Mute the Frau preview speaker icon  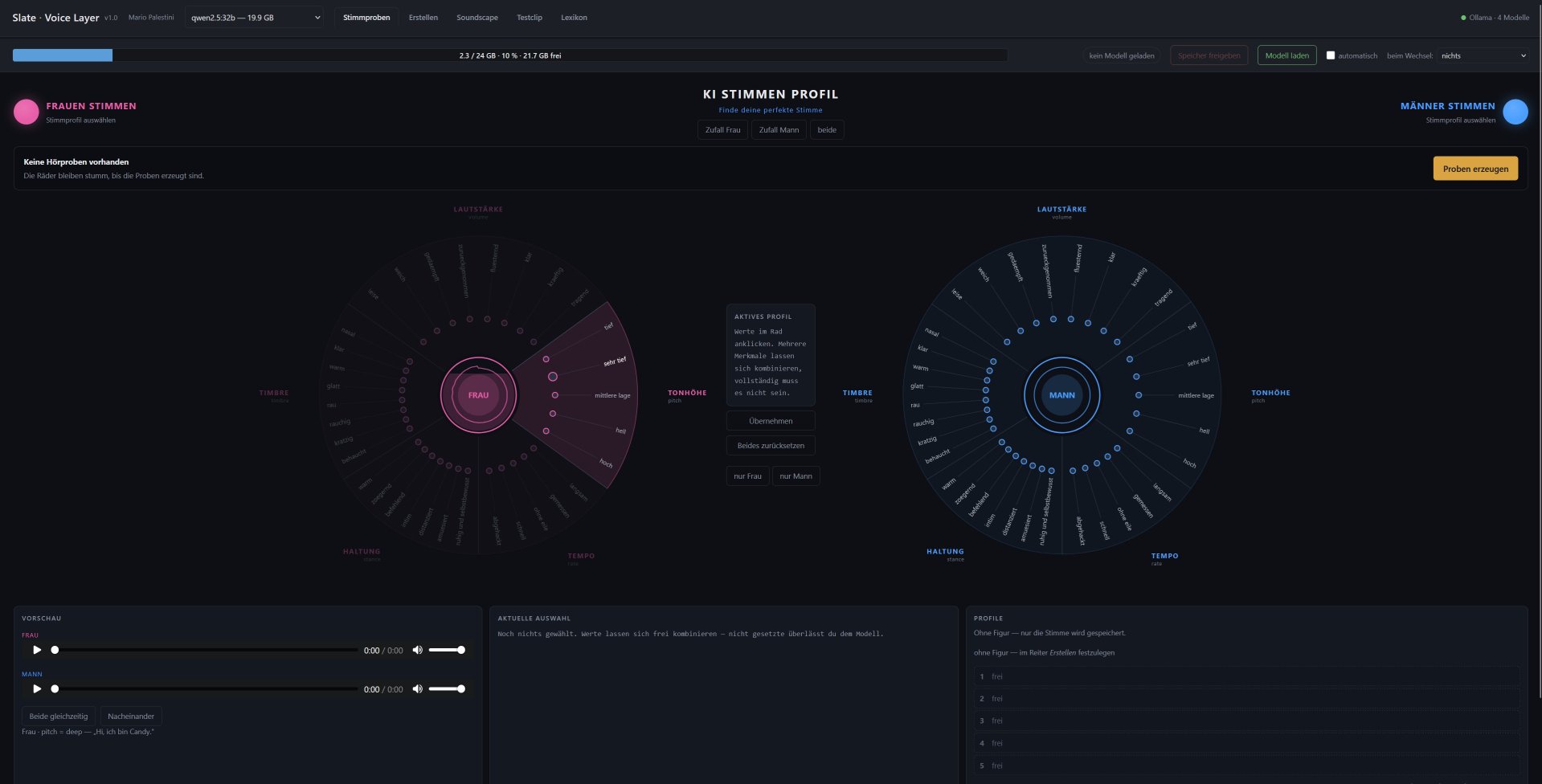pos(417,650)
